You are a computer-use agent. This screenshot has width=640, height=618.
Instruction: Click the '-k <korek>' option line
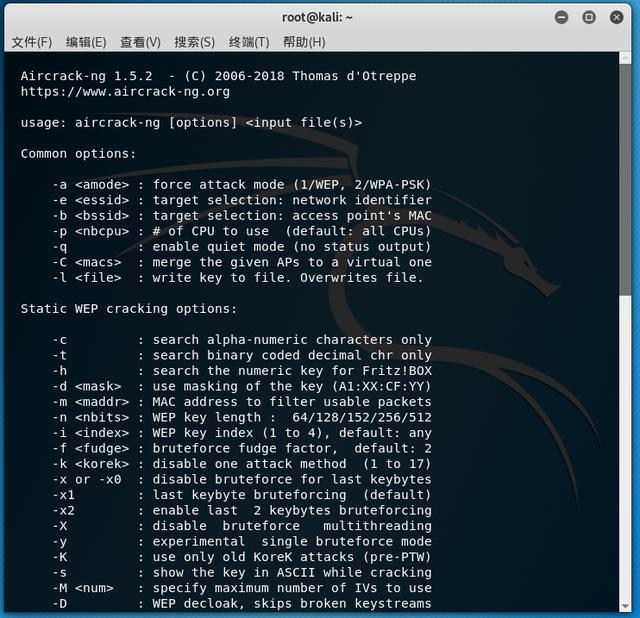point(242,464)
